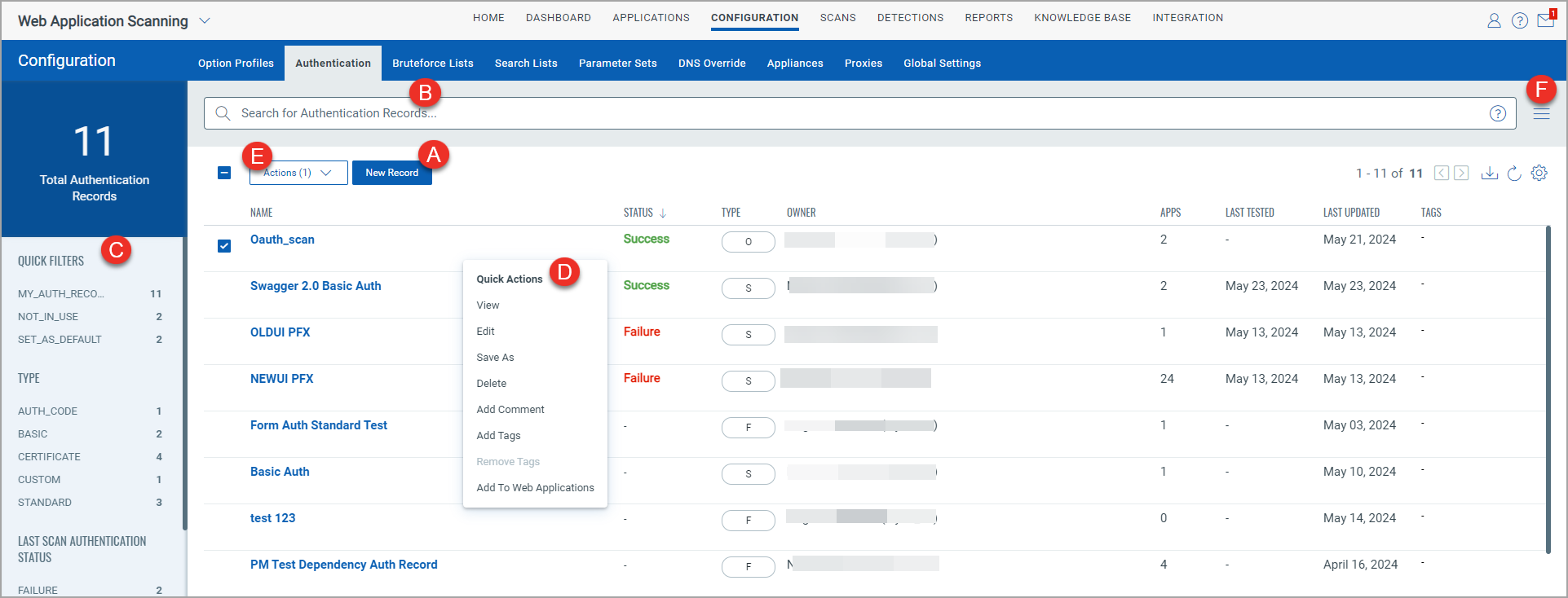Open APPLICATIONS in top navigation
The width and height of the screenshot is (1568, 598).
click(651, 18)
